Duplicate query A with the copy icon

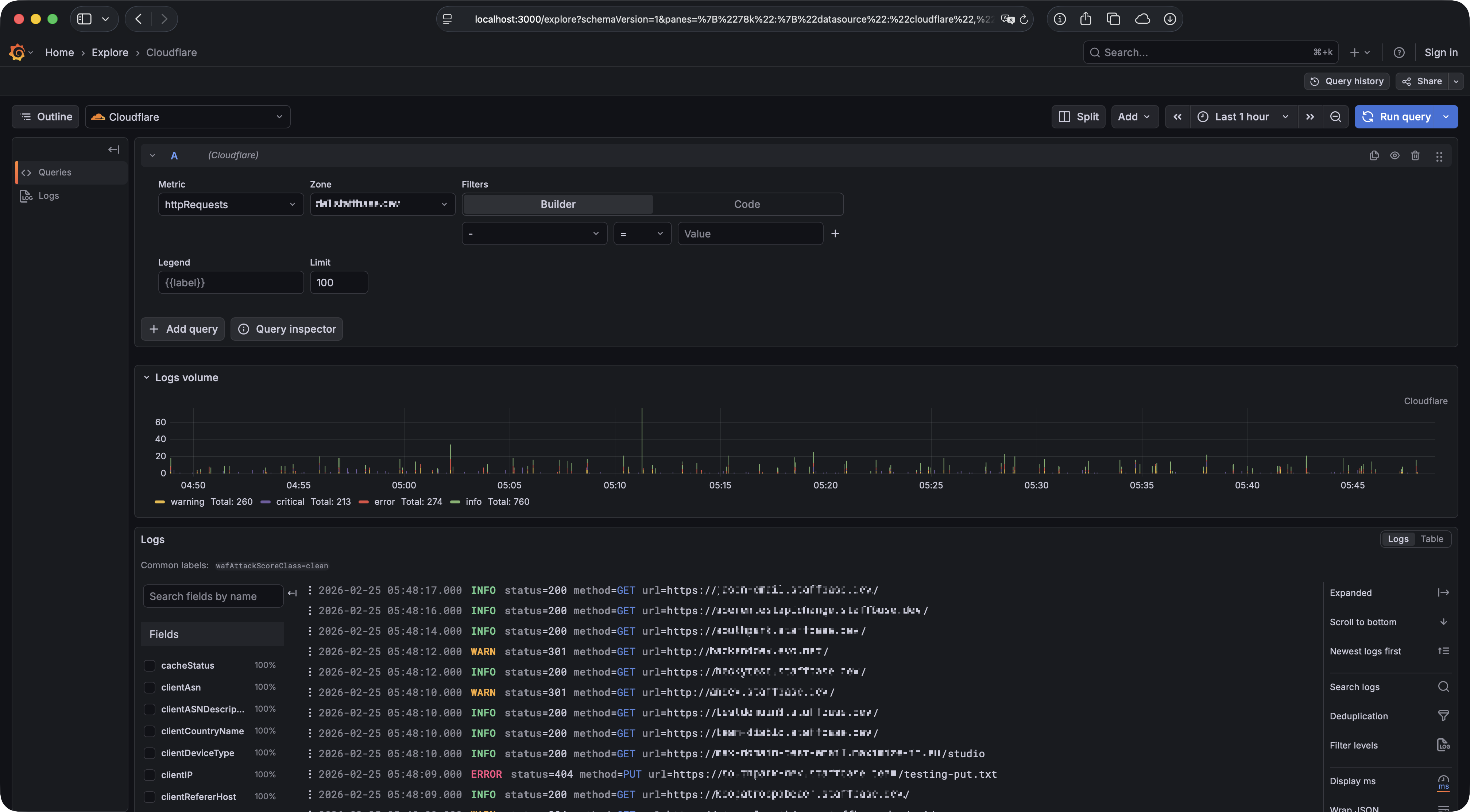1374,155
